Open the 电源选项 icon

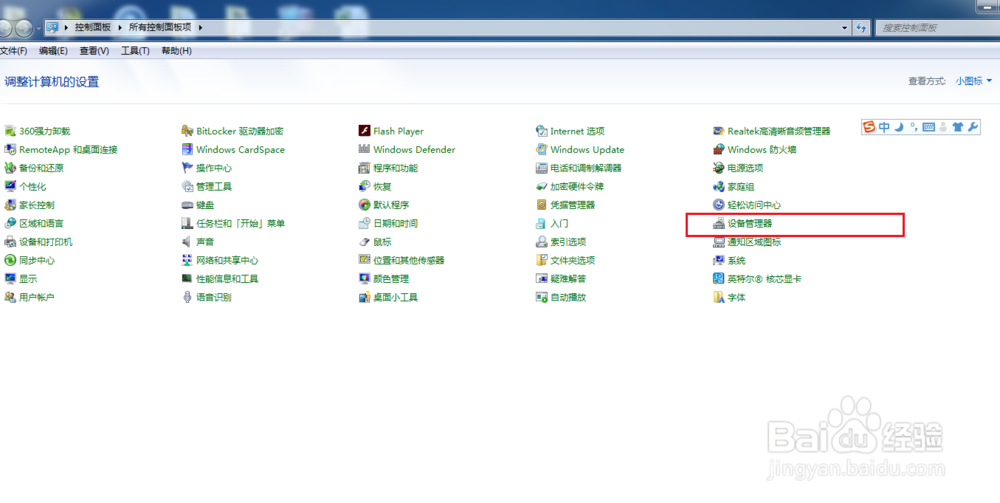(719, 168)
